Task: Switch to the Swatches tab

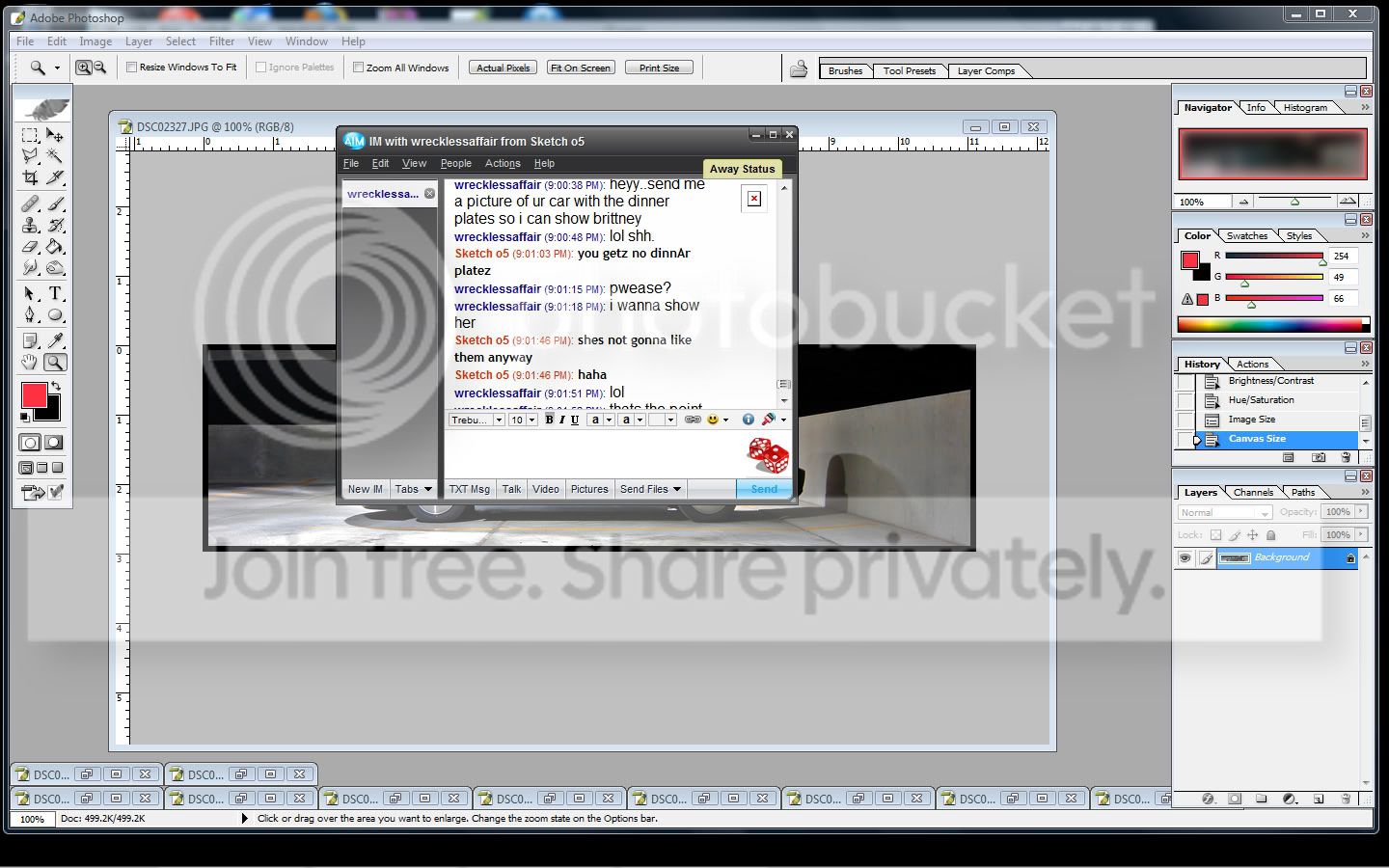Action: tap(1247, 235)
